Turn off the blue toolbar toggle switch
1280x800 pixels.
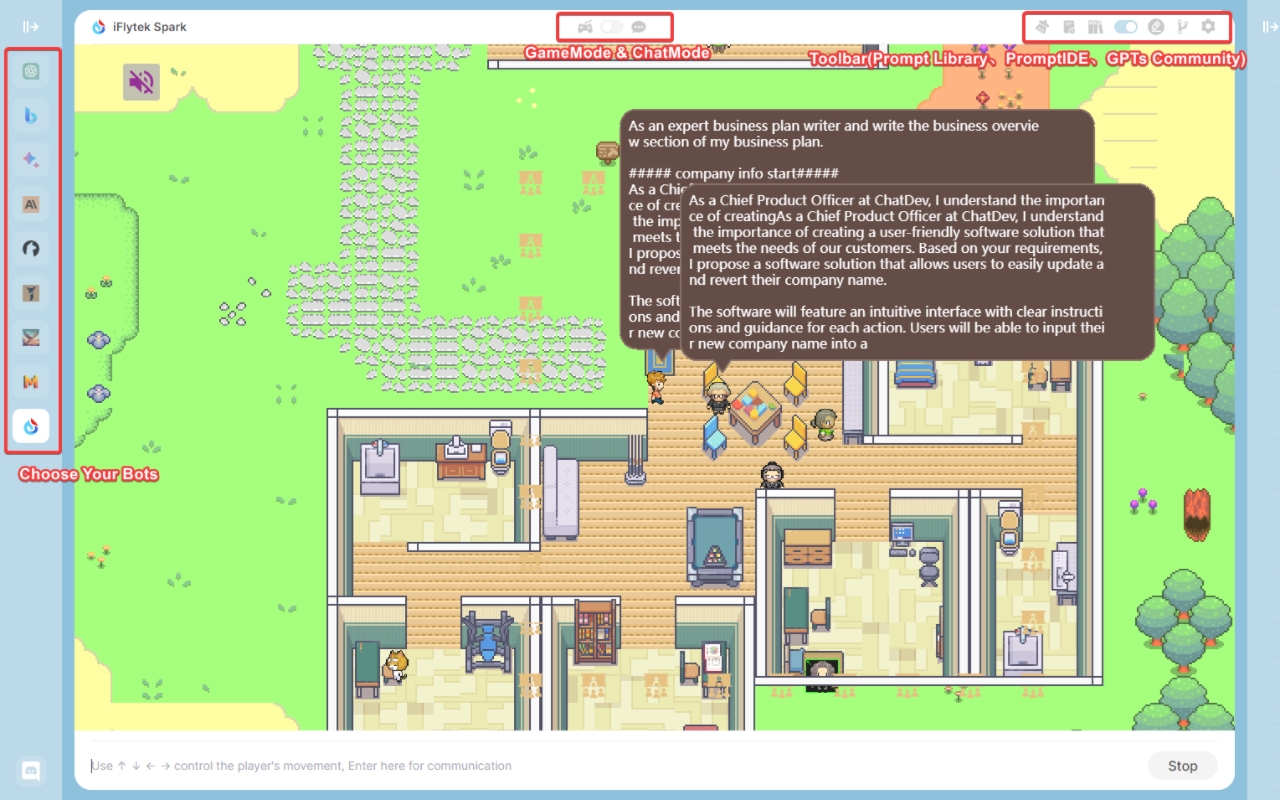pos(1126,27)
